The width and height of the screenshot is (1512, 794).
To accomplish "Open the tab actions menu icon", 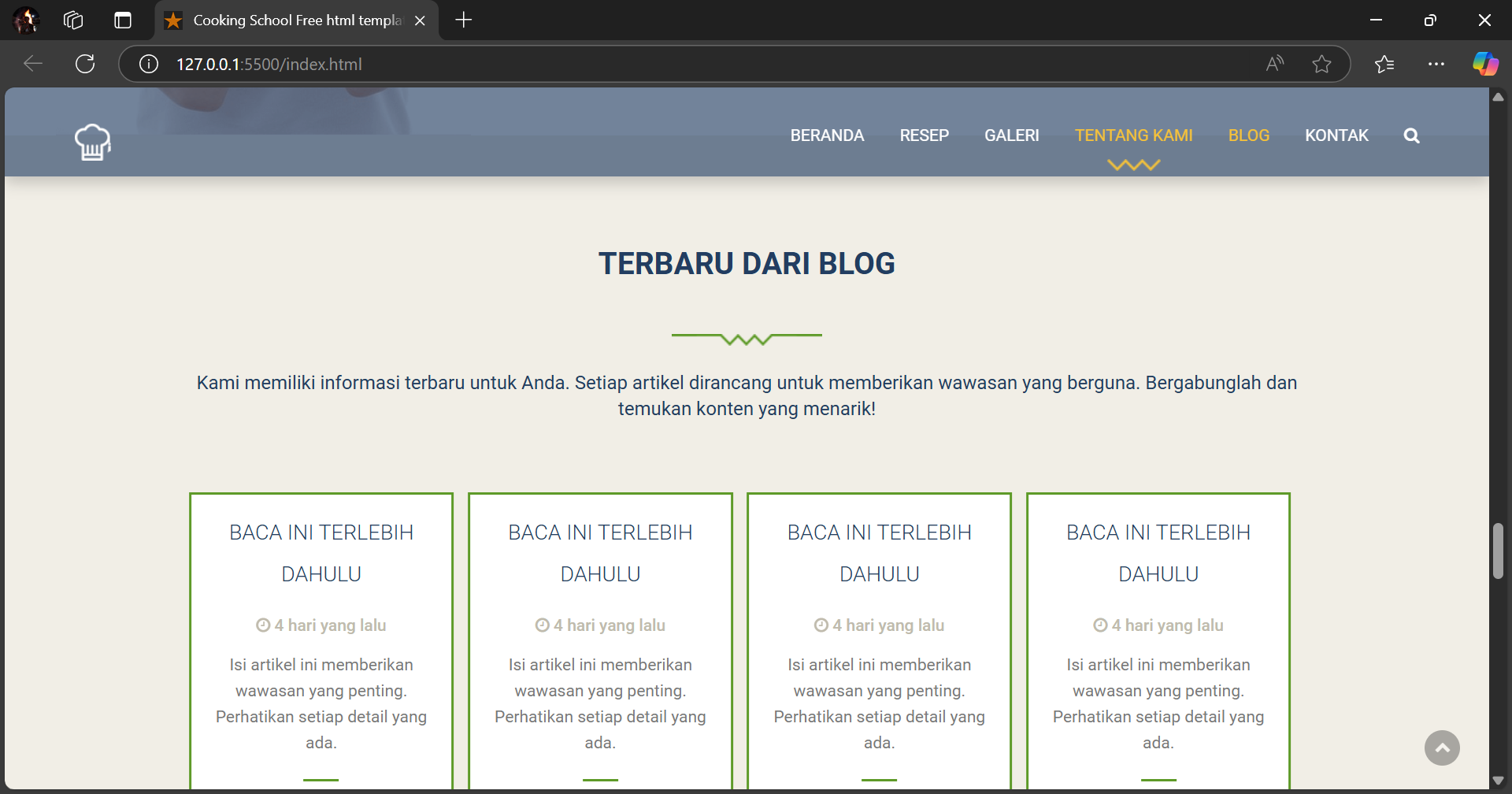I will click(123, 20).
